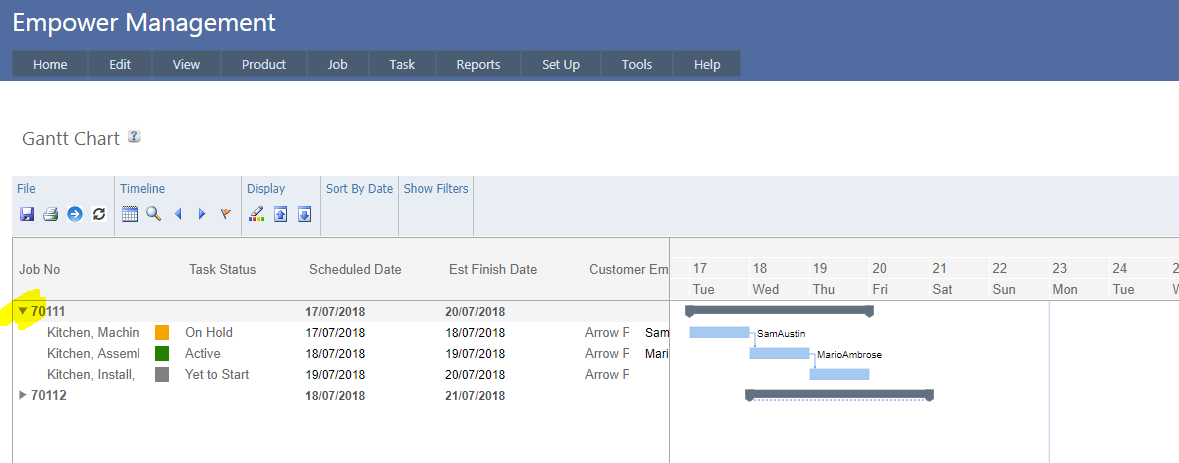The height and width of the screenshot is (463, 1179).
Task: Refresh the Gantt chart
Action: pos(99,214)
